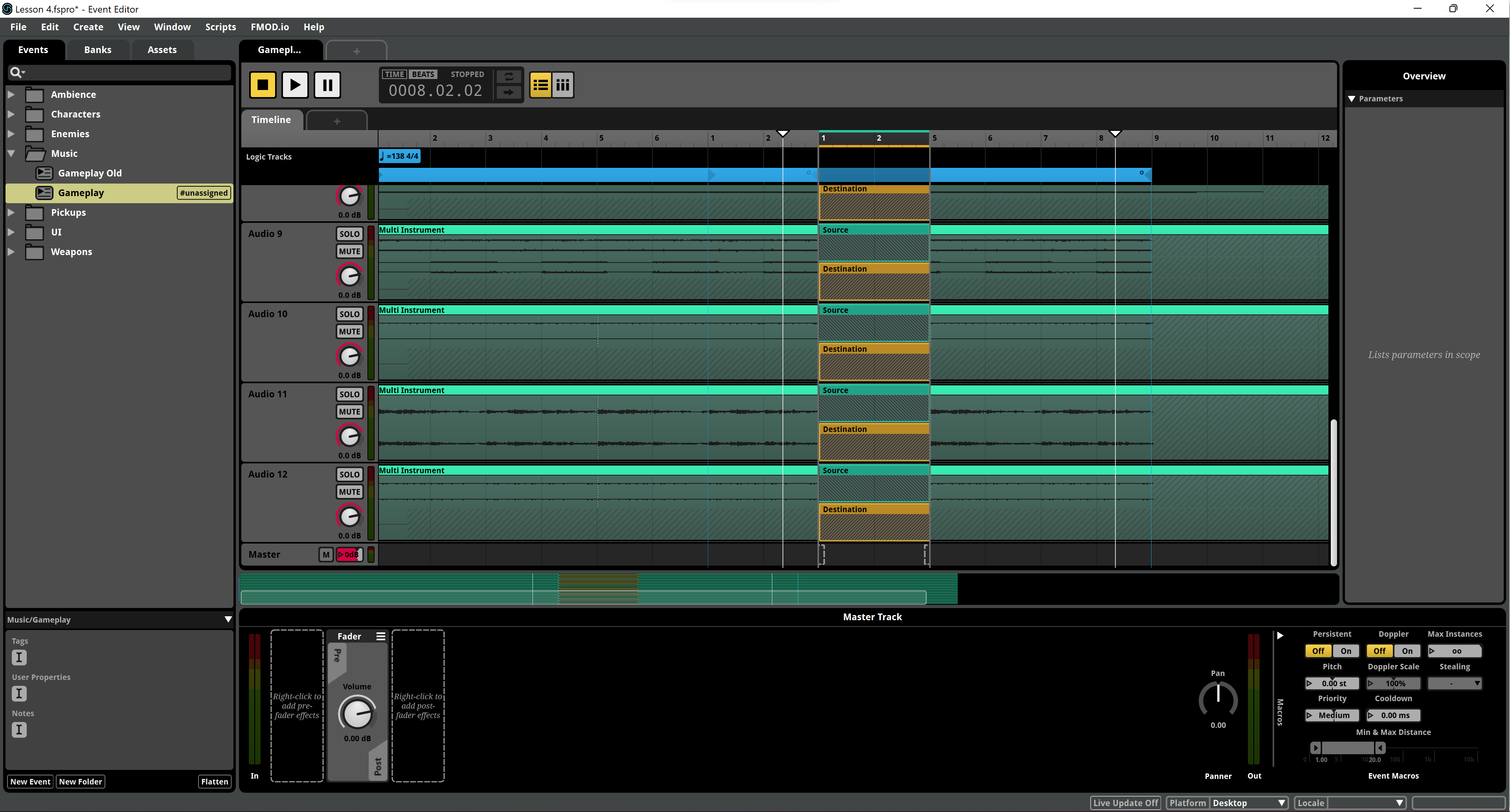
Task: Expand the UI folder
Action: coord(11,232)
